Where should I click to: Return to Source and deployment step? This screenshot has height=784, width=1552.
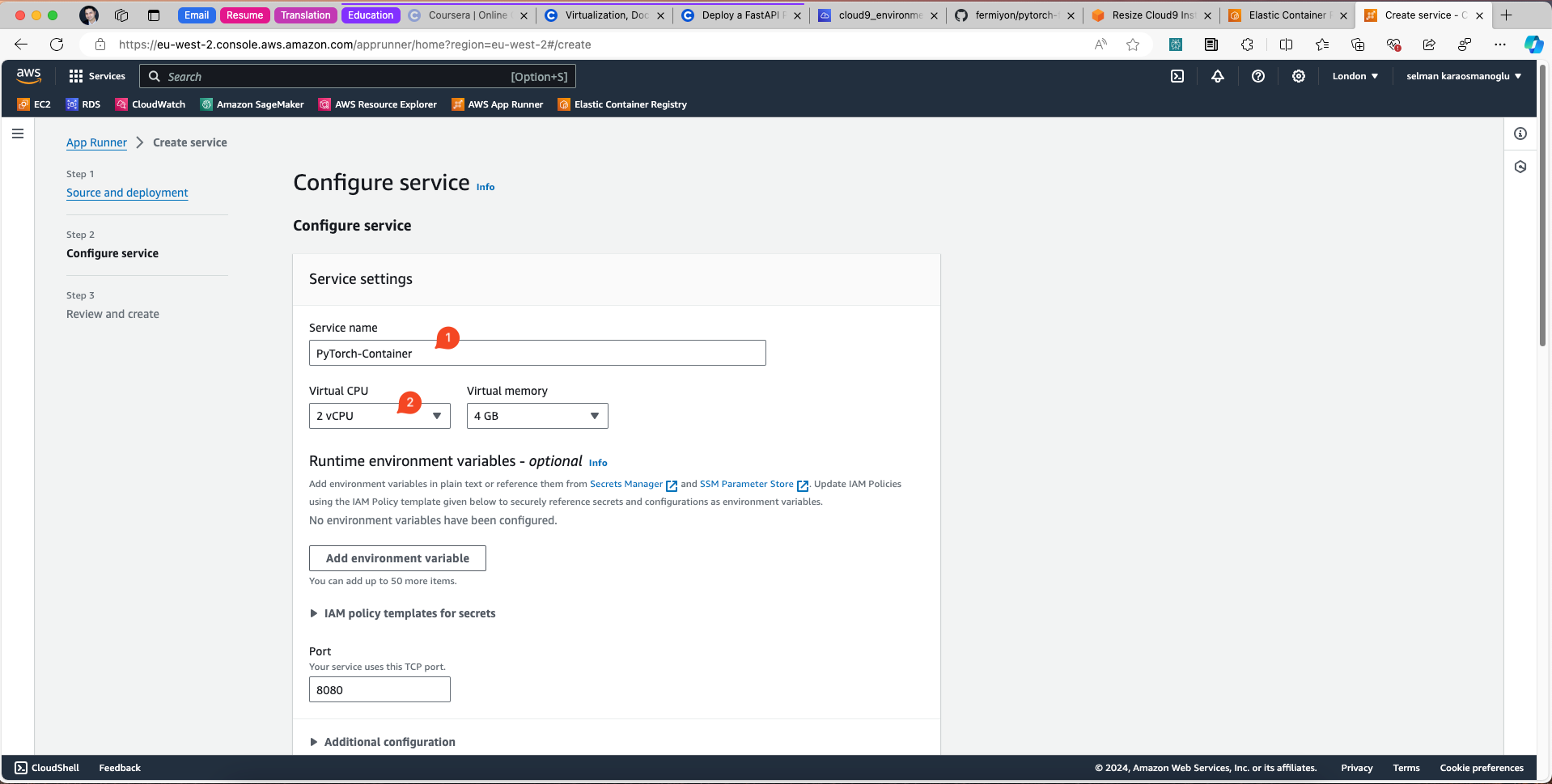pos(127,193)
